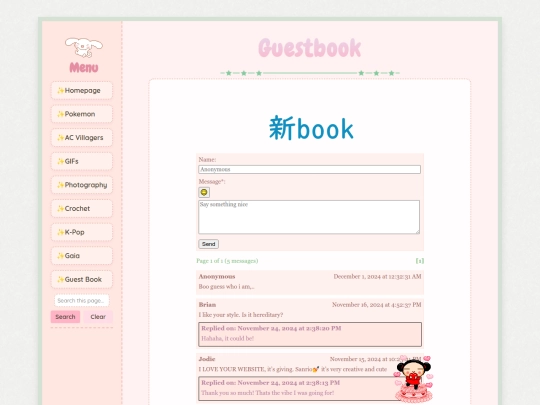Select the Gaia menu item
Screen dimensions: 540x405
[x=82, y=256]
